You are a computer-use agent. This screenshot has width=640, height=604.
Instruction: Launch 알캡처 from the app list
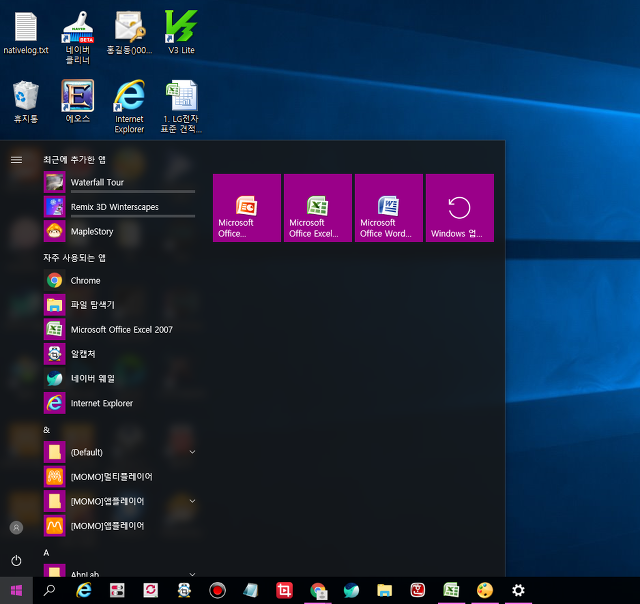pyautogui.click(x=120, y=354)
